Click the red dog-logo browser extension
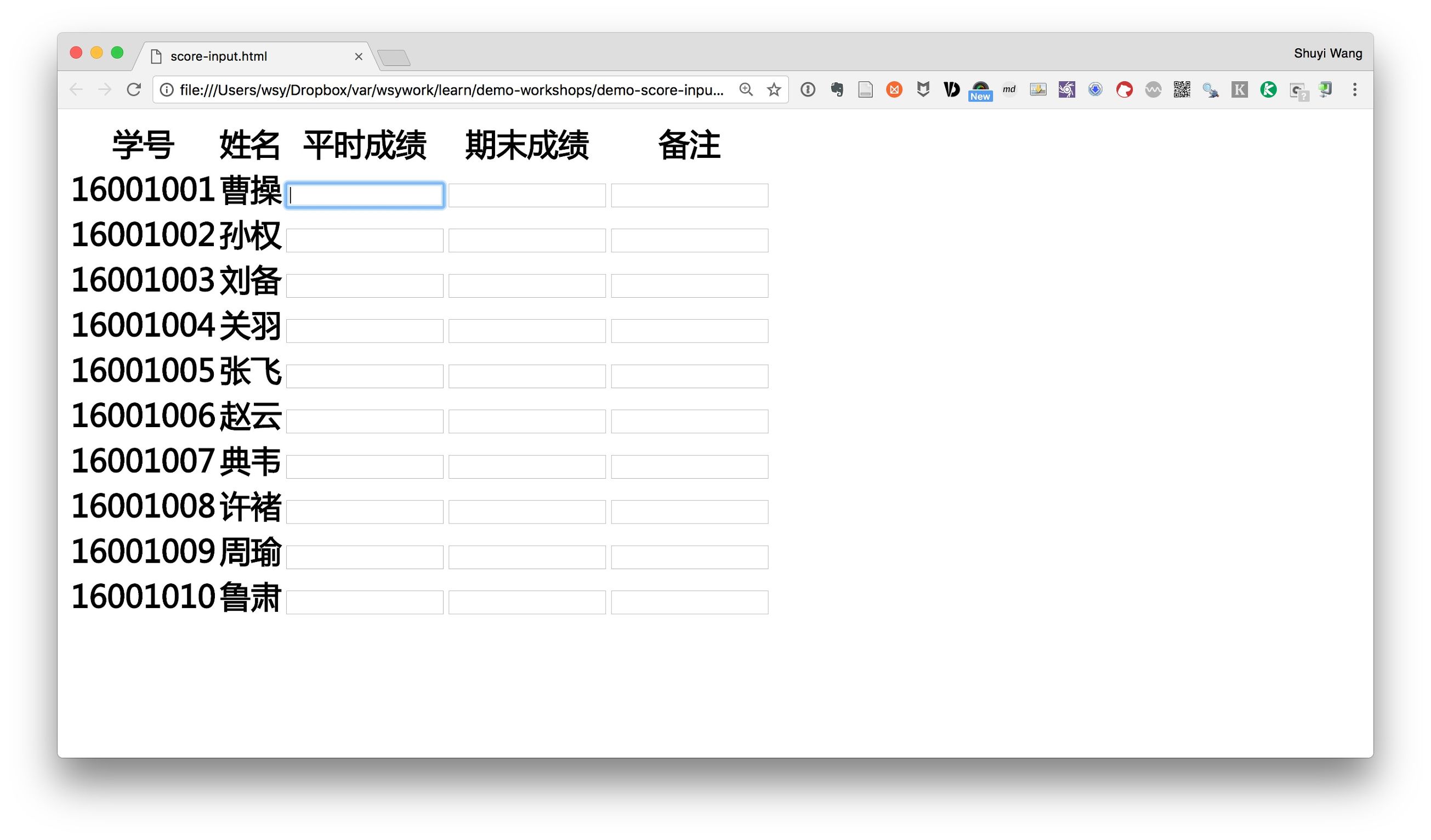 coord(1125,89)
